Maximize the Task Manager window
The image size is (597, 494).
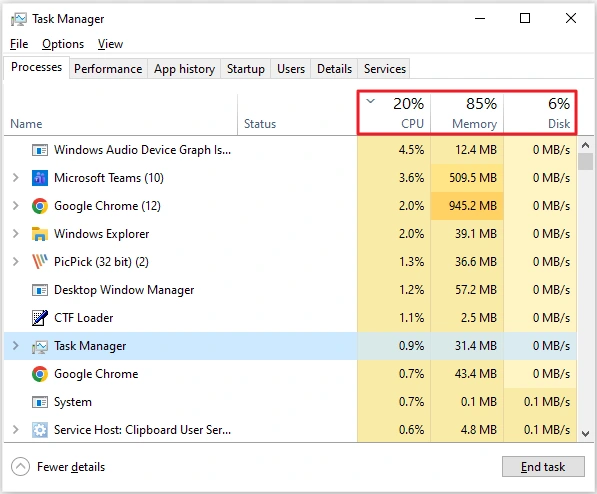coord(525,18)
